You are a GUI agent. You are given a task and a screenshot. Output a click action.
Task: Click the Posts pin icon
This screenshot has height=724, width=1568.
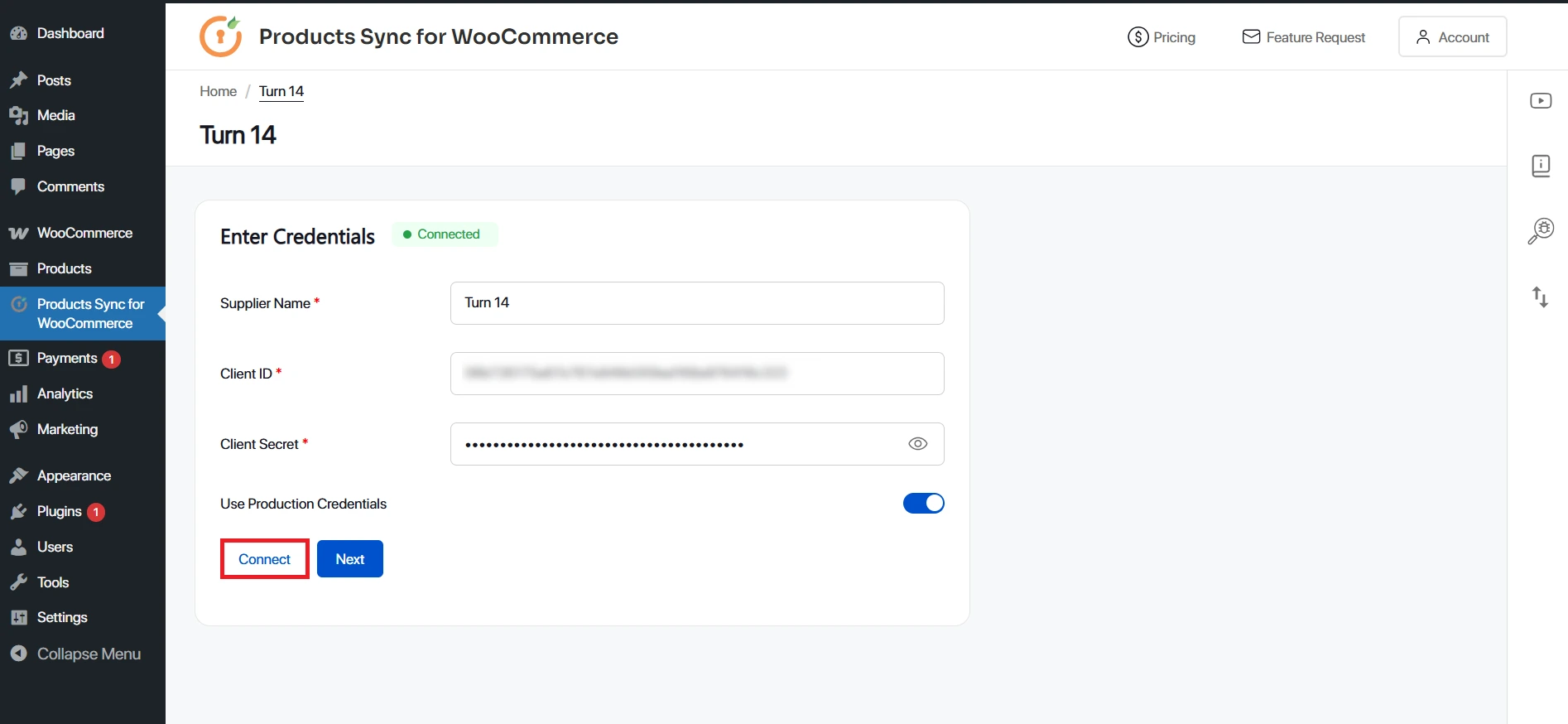click(18, 80)
